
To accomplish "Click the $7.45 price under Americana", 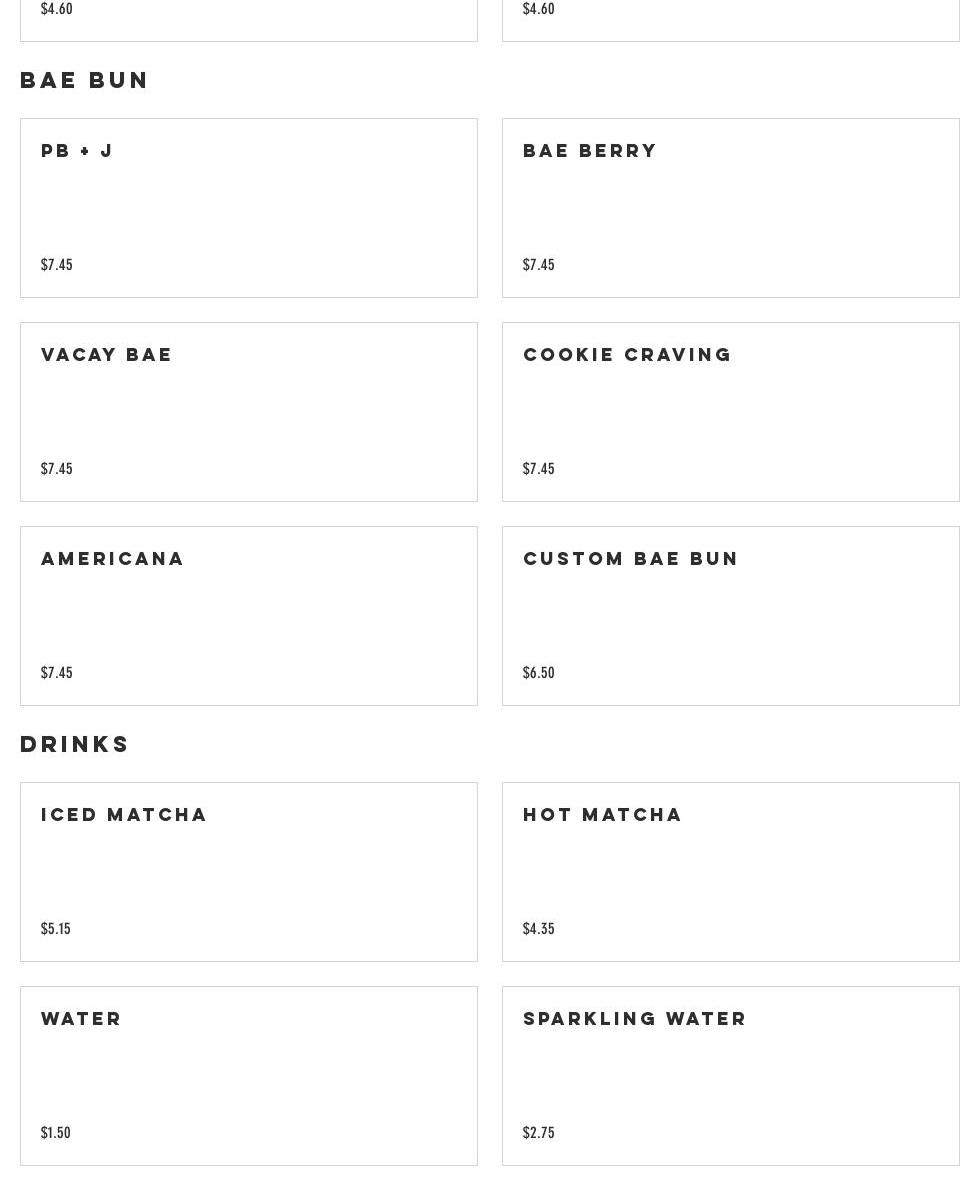I will (x=57, y=673).
